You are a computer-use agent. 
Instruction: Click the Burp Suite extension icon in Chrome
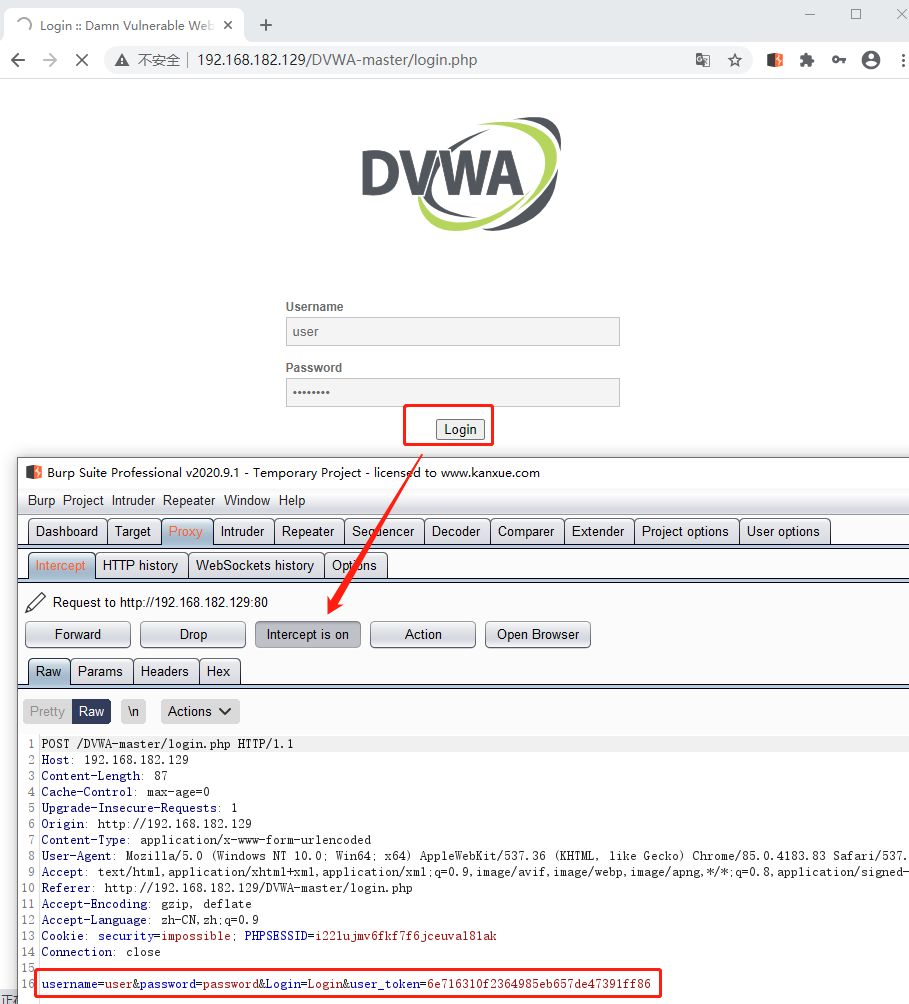[x=775, y=60]
